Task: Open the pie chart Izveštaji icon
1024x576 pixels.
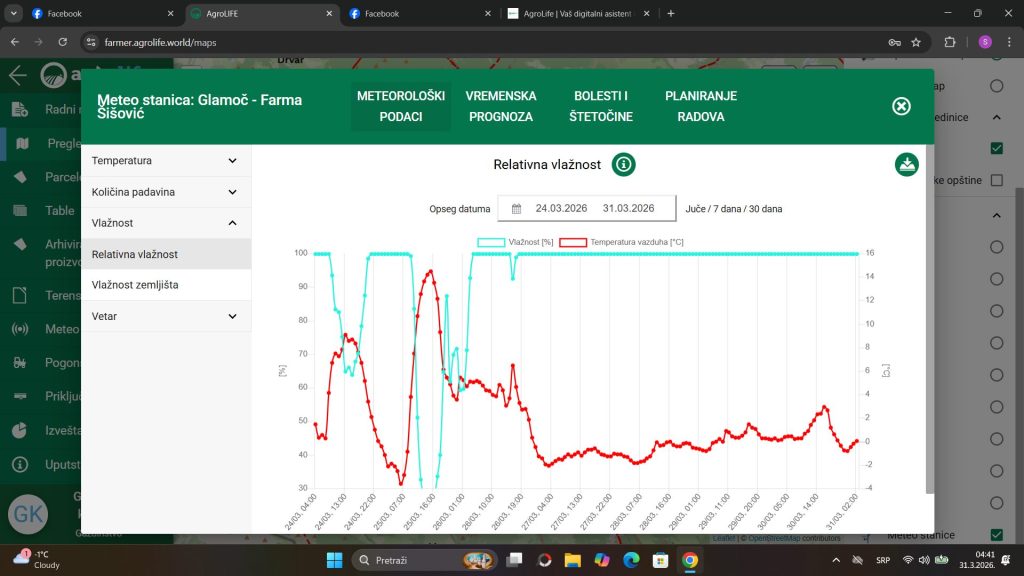Action: coord(20,430)
